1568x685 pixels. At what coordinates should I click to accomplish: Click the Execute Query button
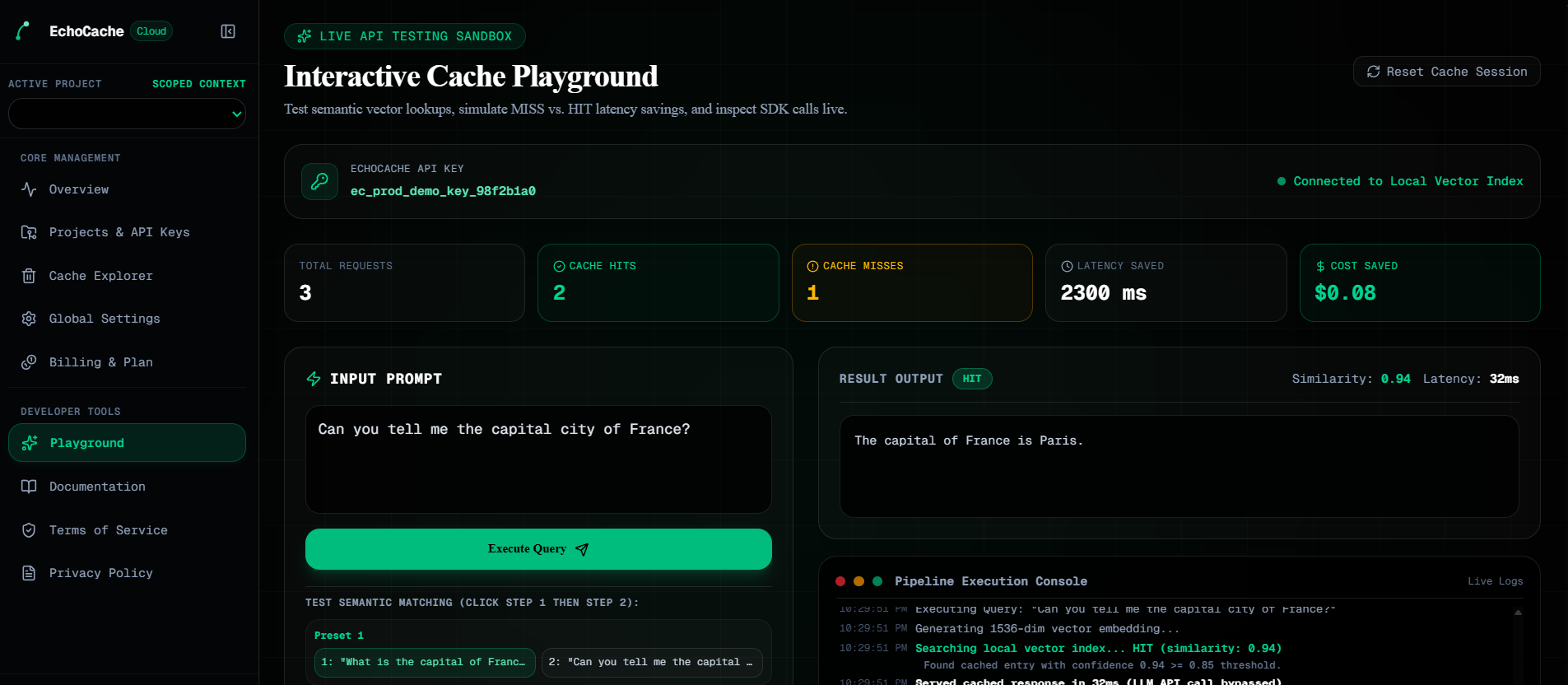point(538,549)
